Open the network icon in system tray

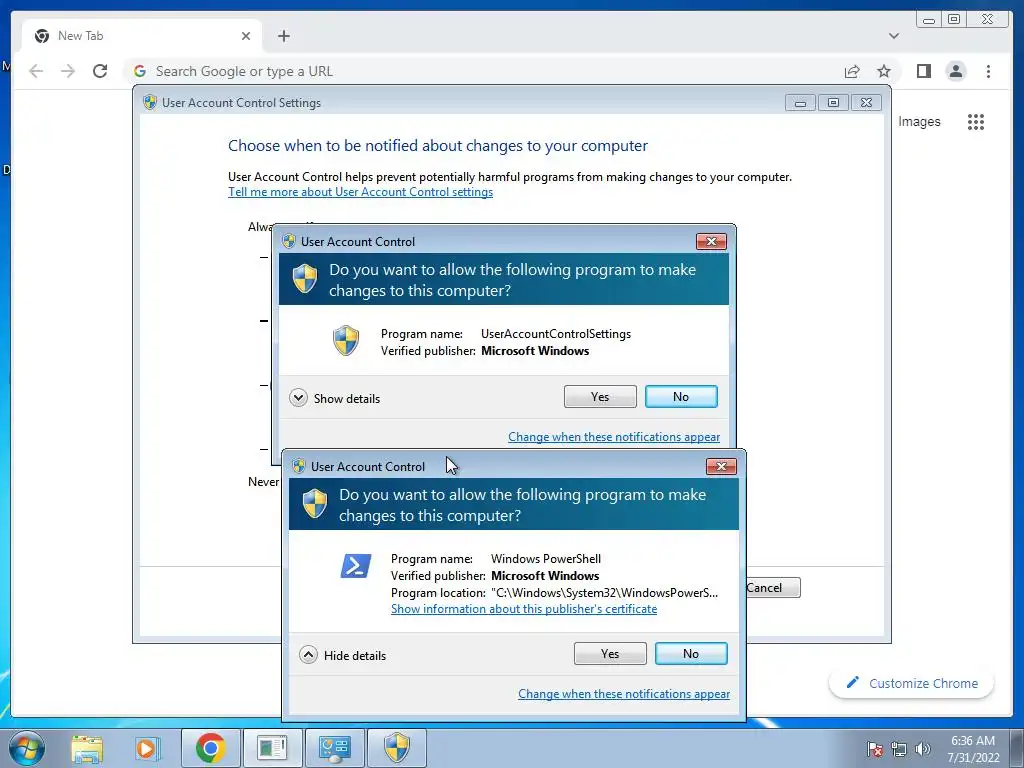[899, 749]
